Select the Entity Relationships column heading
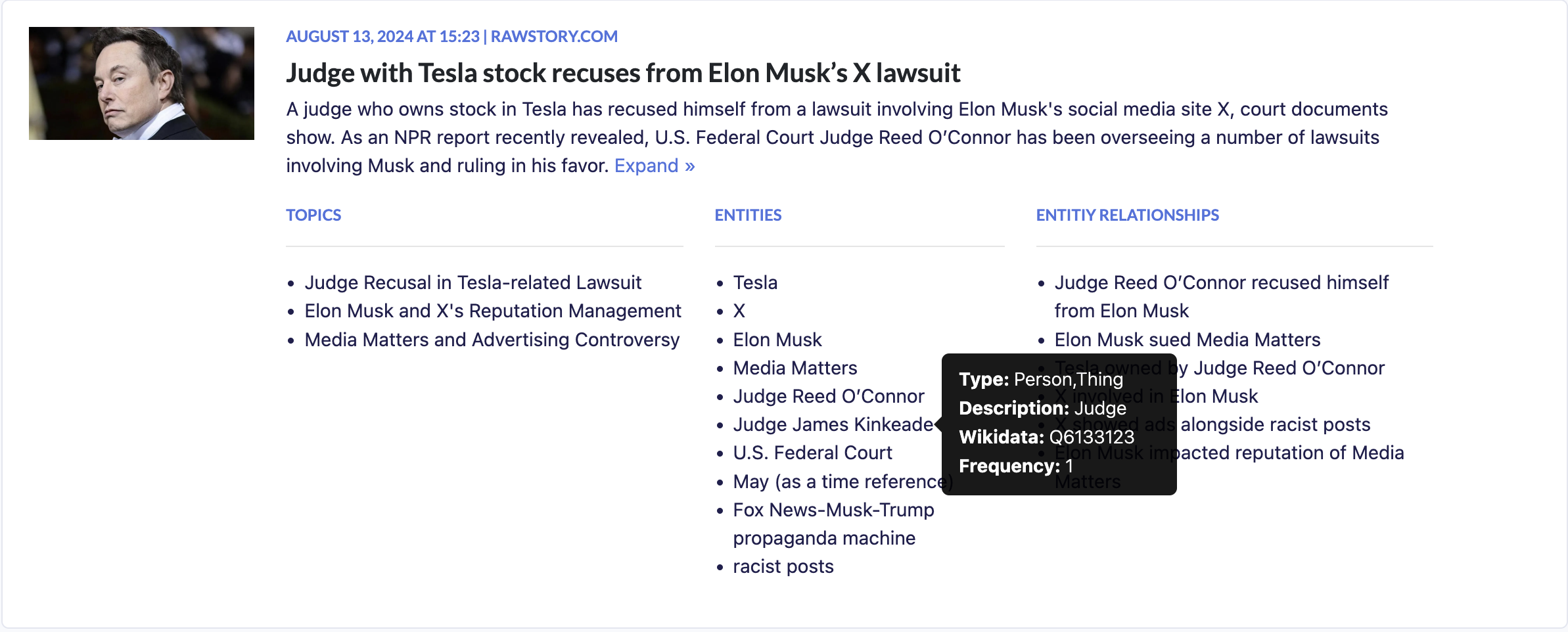This screenshot has height=632, width=1568. (1127, 215)
